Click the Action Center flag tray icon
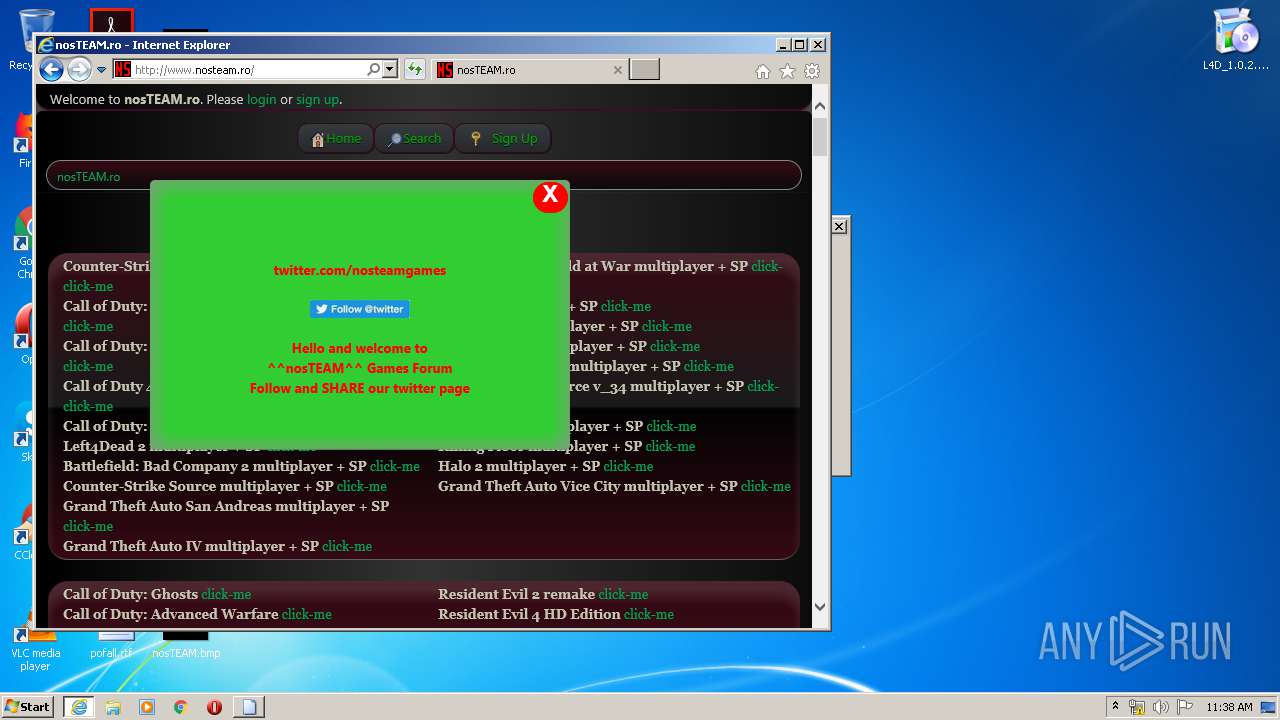 [1183, 707]
